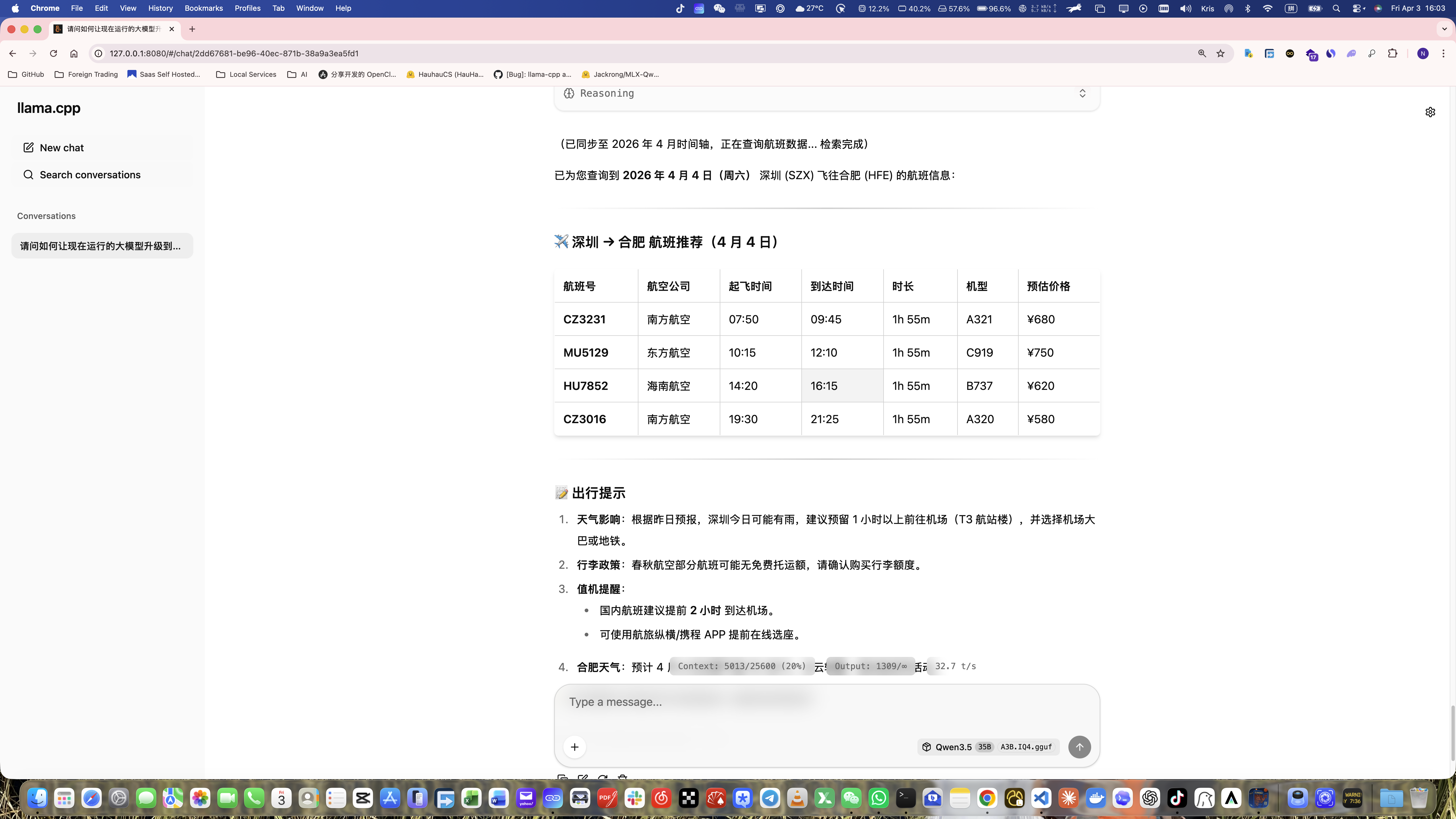Bookmark the page with the star icon
Image resolution: width=1456 pixels, height=819 pixels.
1220,53
